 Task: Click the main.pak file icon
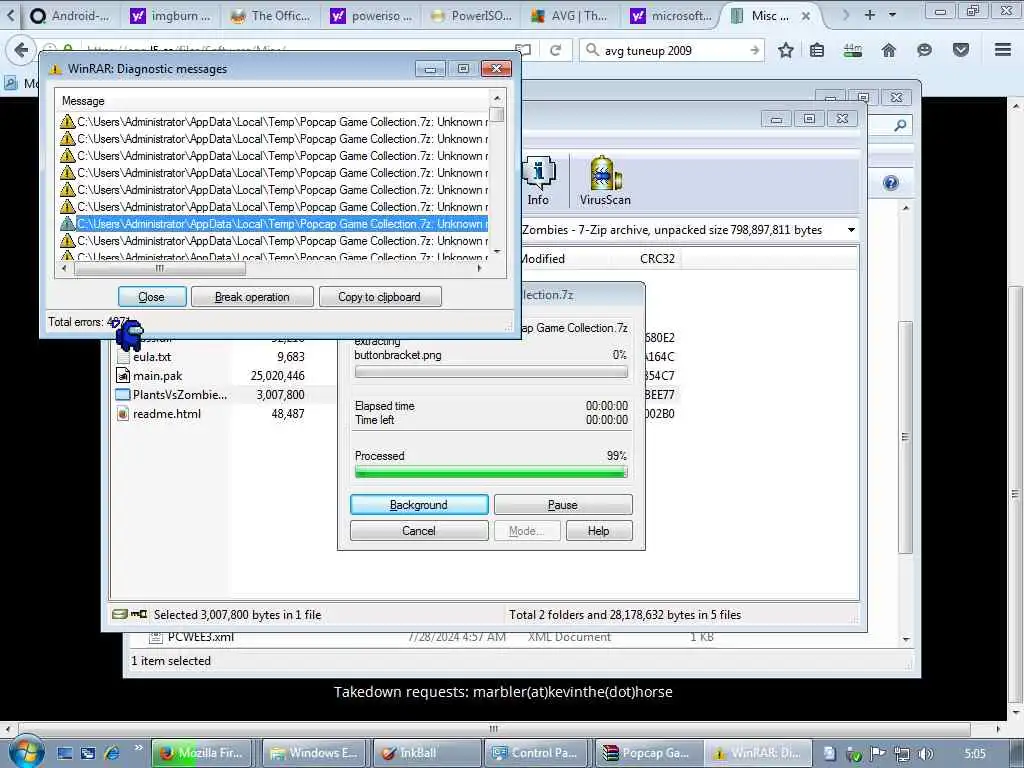[x=123, y=376]
